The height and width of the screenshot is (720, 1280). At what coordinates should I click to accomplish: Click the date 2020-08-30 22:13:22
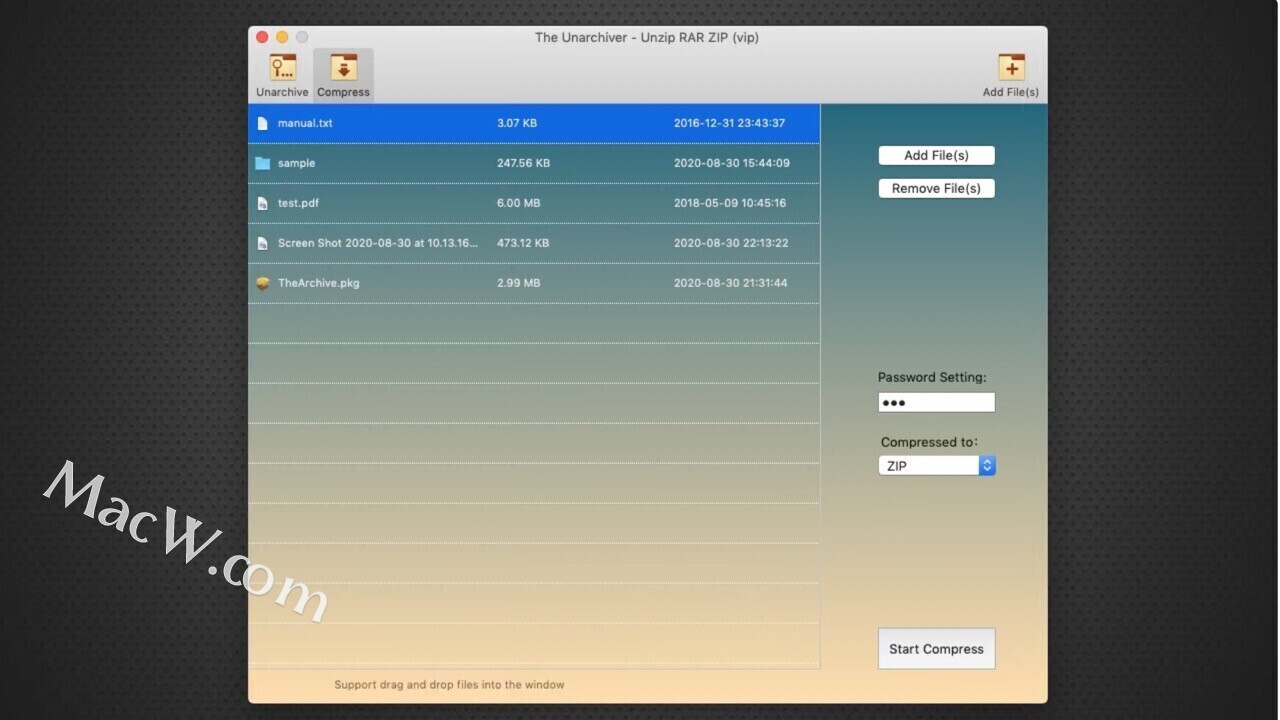coord(731,243)
